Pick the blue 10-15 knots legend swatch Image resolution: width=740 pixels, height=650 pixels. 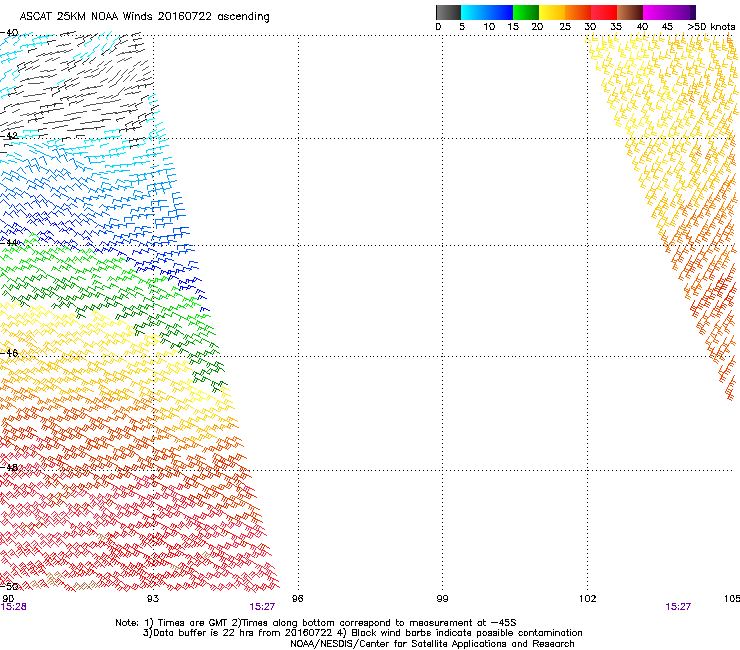[500, 12]
